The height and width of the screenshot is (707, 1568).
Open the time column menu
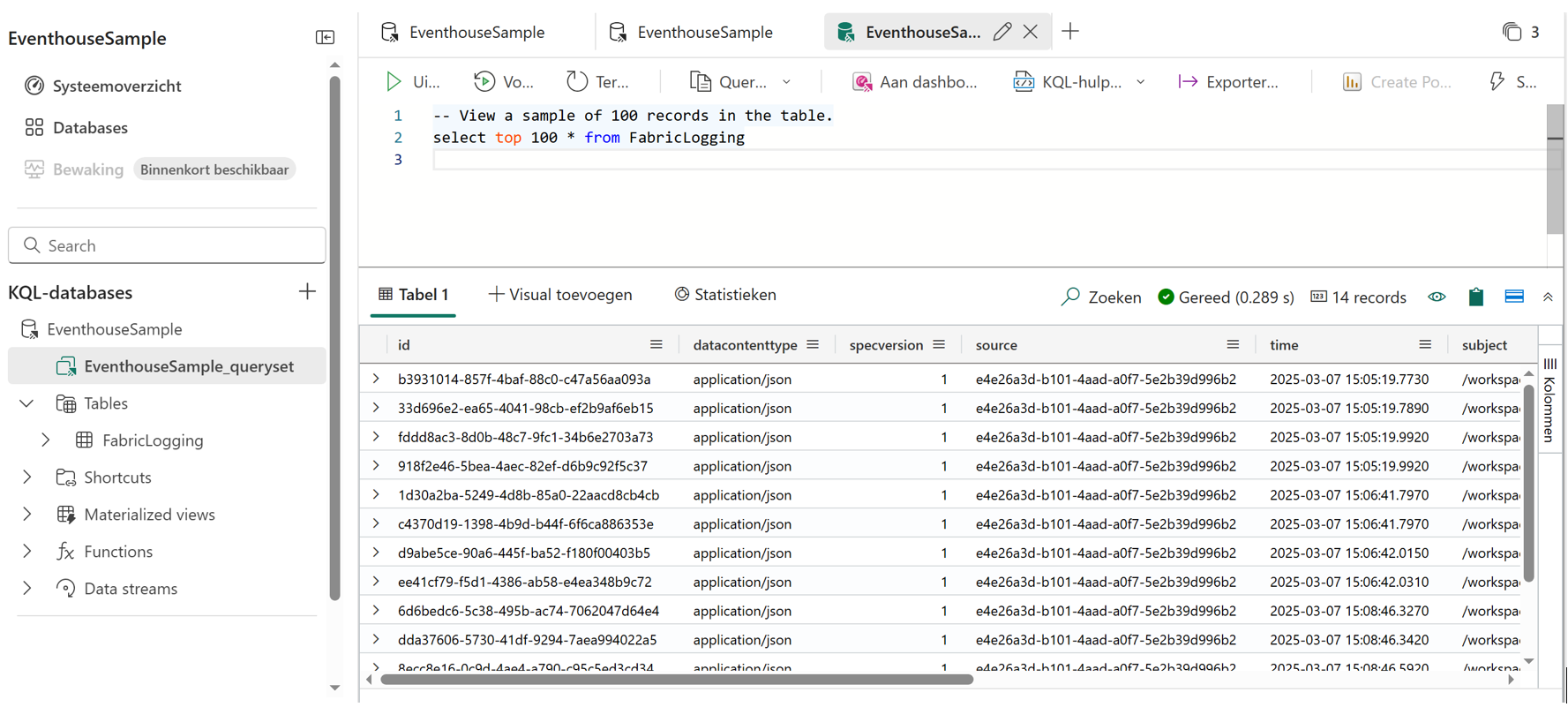(x=1425, y=345)
